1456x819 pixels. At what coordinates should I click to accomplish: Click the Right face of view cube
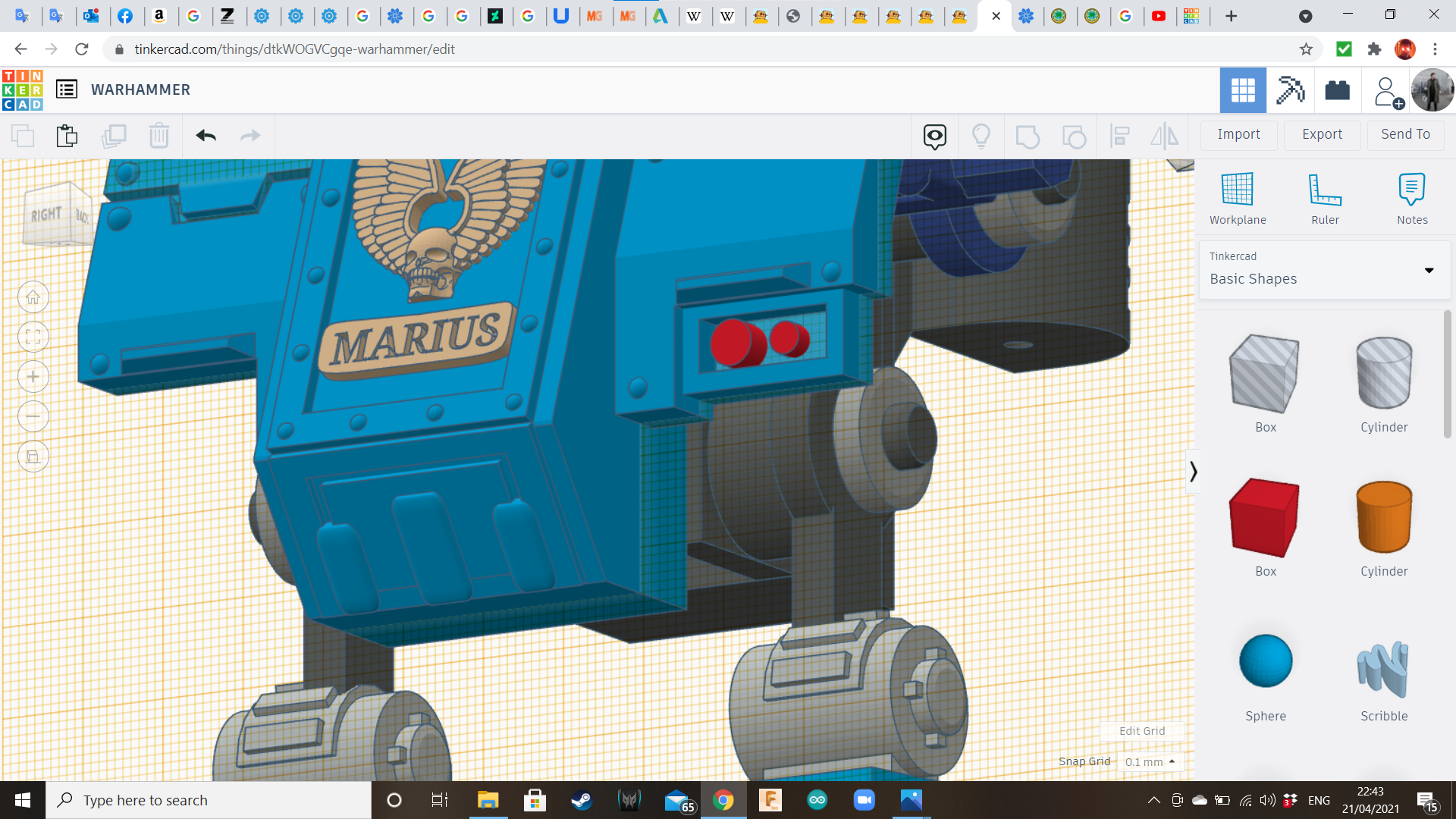click(x=47, y=215)
